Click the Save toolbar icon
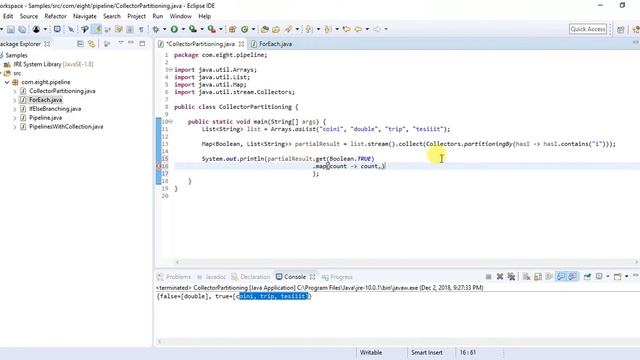This screenshot has height=360, width=640. point(11,29)
